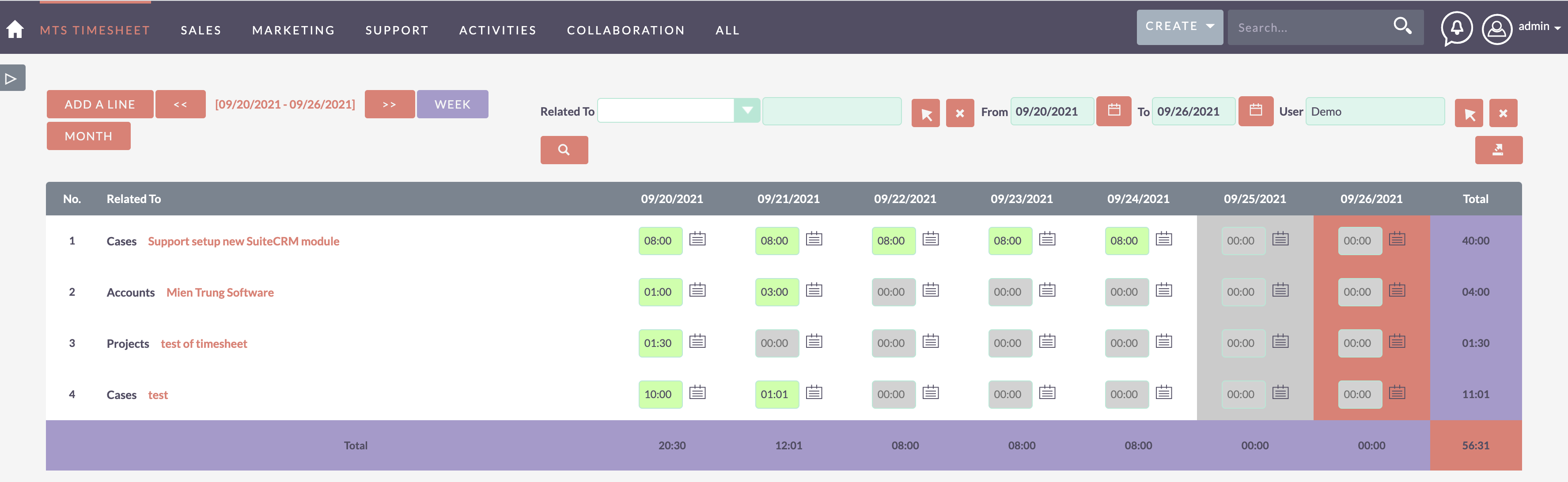
Task: Switch to the WEEK view tab
Action: point(452,103)
